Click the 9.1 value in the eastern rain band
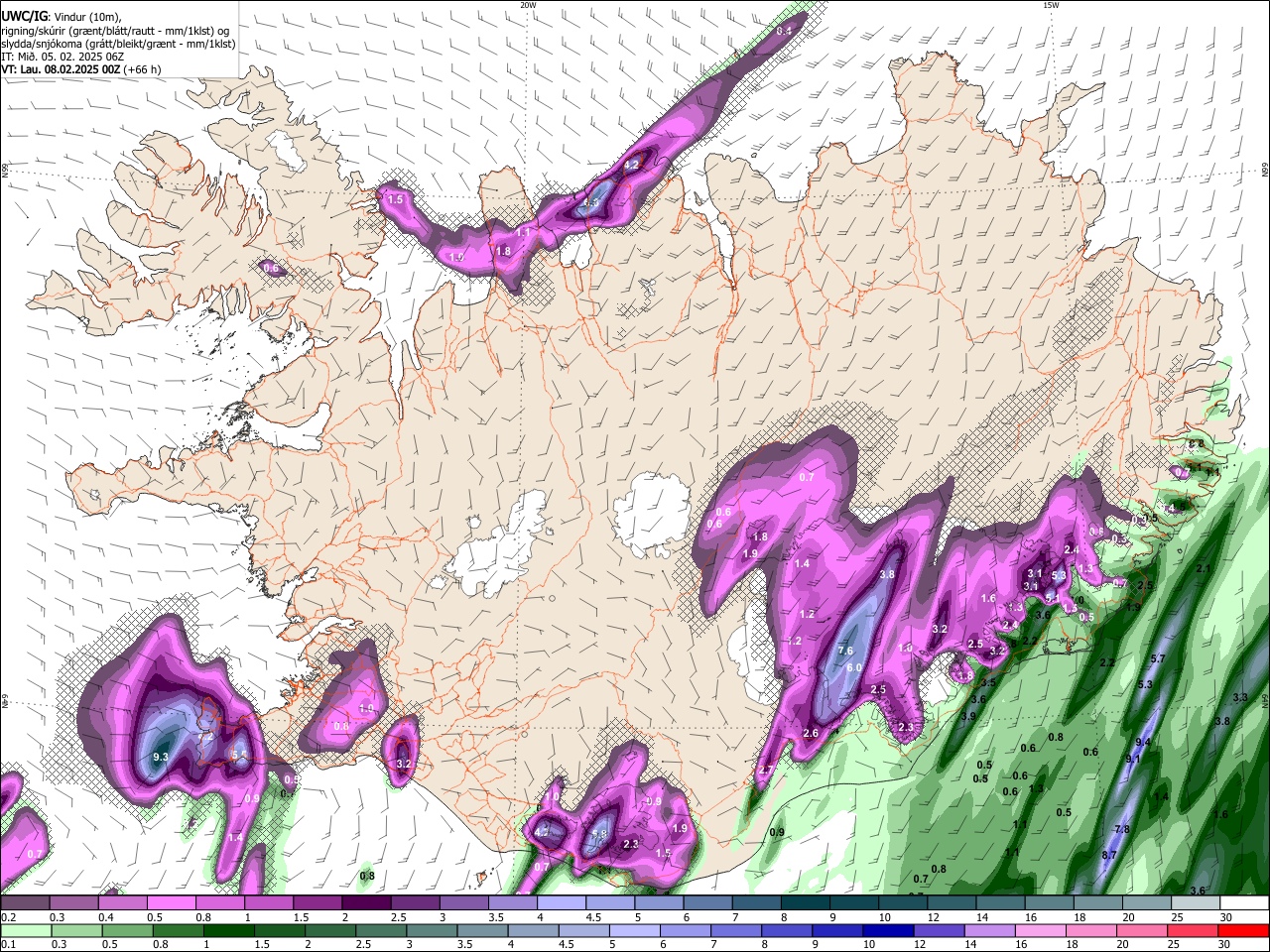This screenshot has height=952, width=1270. point(1133,759)
